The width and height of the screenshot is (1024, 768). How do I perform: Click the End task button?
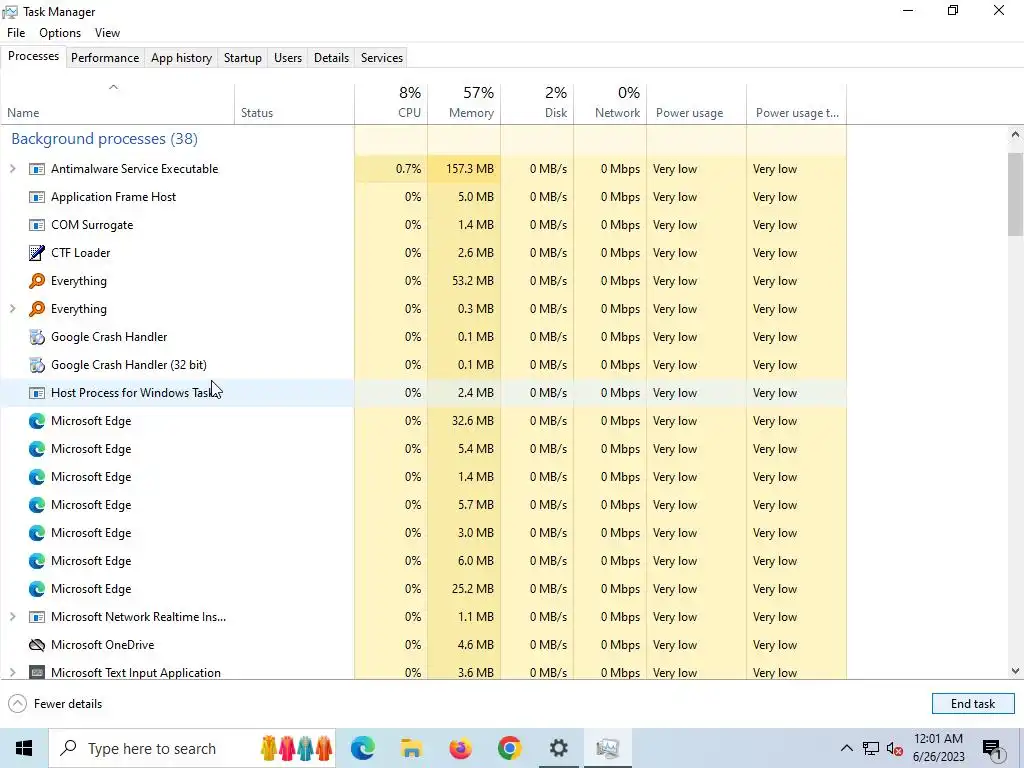click(973, 704)
